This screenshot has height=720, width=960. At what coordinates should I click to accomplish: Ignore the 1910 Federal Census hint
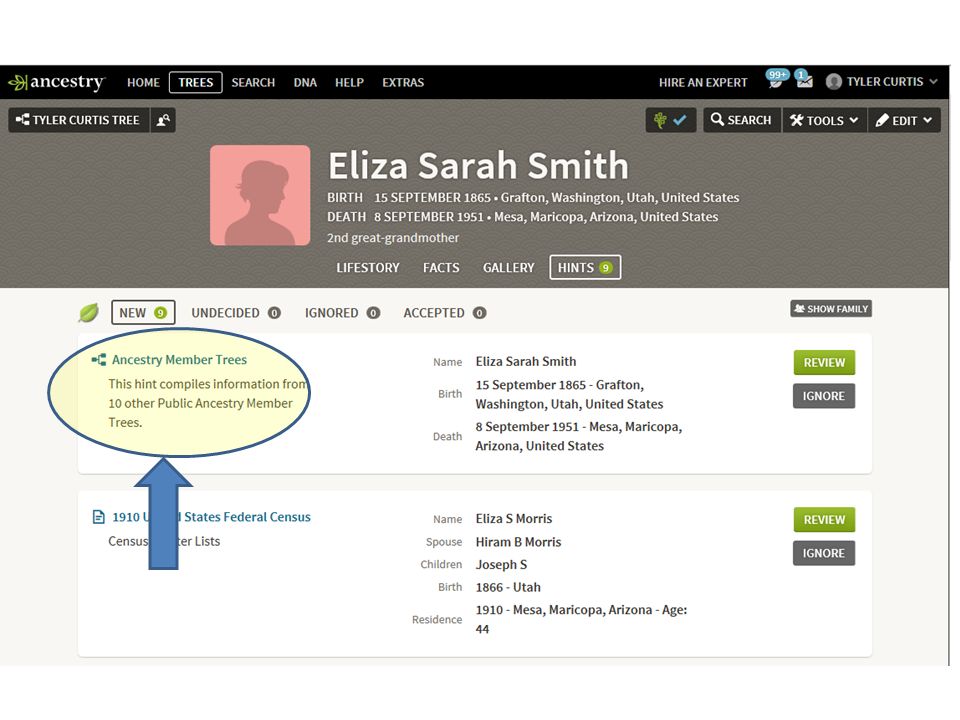pos(824,553)
